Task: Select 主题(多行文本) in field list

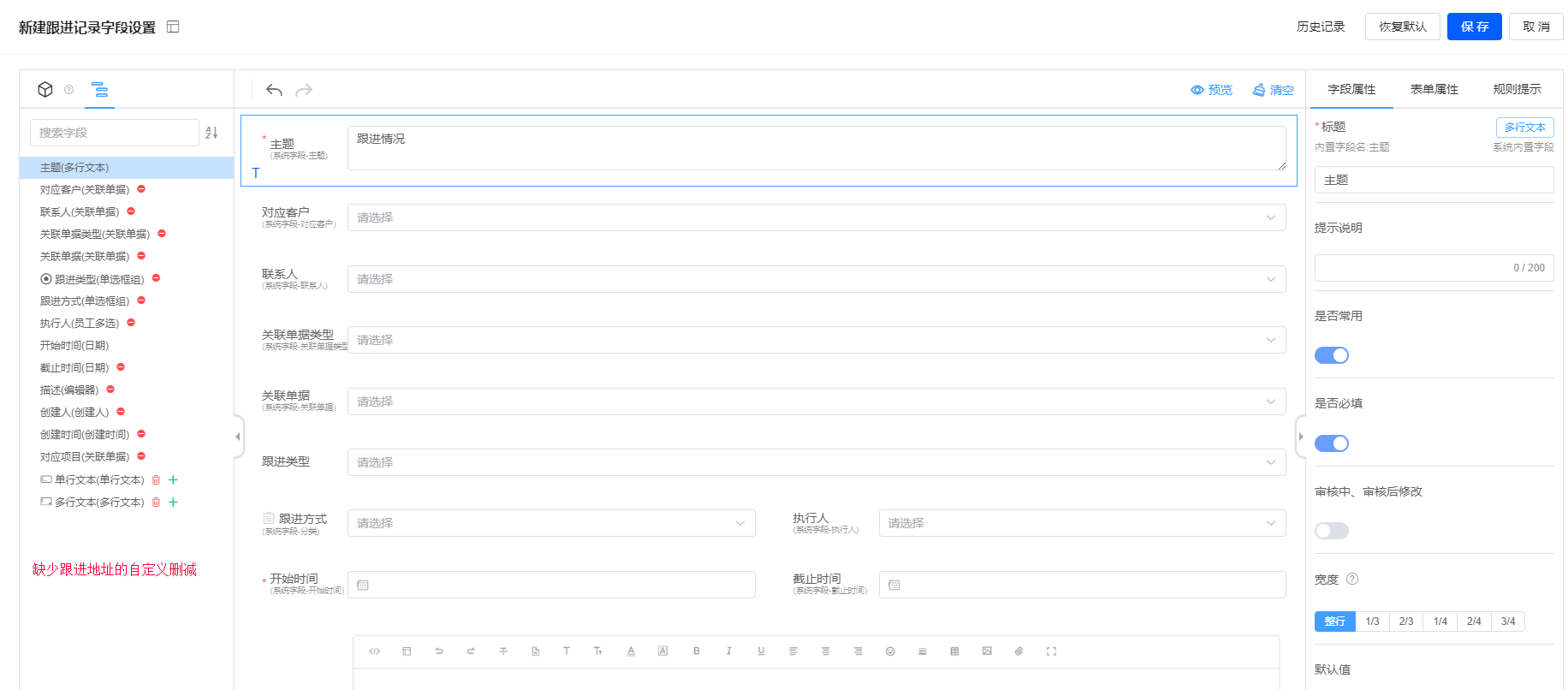Action: coord(127,168)
